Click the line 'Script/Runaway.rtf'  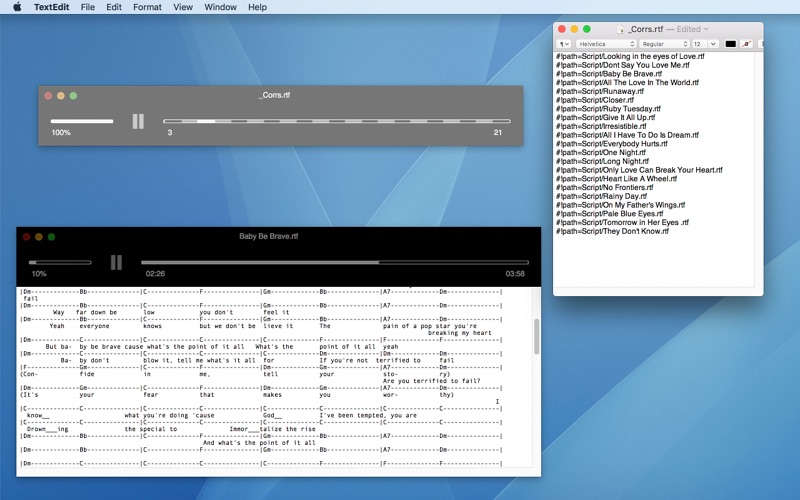coord(599,91)
